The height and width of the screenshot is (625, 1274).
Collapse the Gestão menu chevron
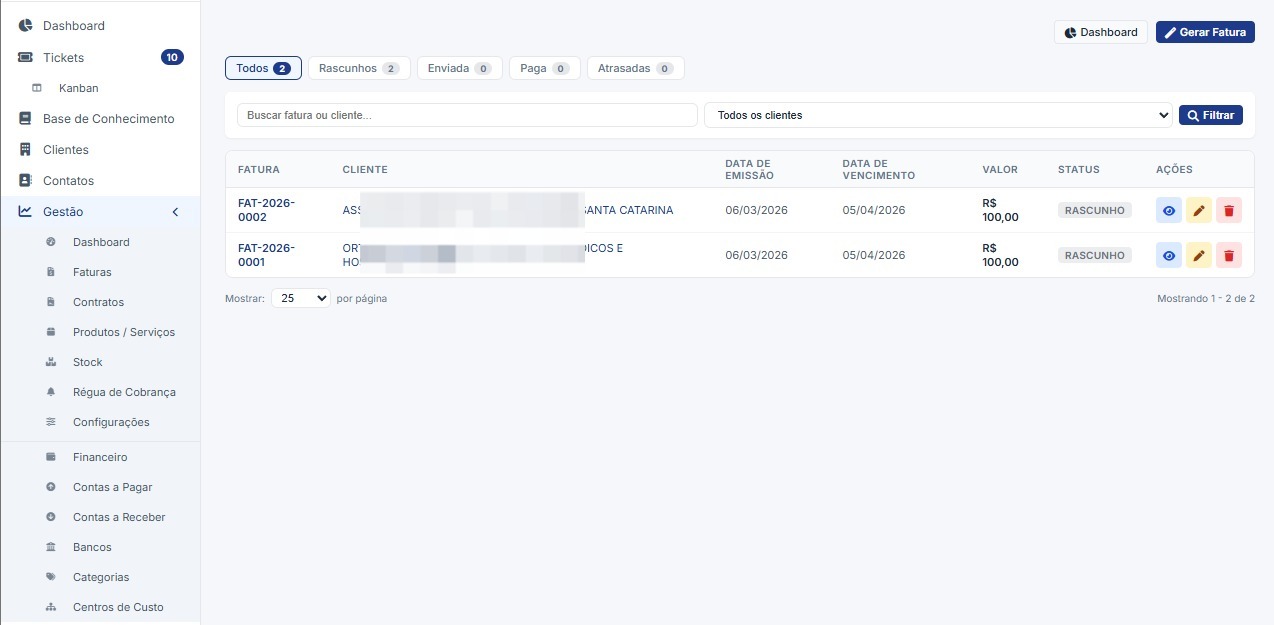point(175,212)
